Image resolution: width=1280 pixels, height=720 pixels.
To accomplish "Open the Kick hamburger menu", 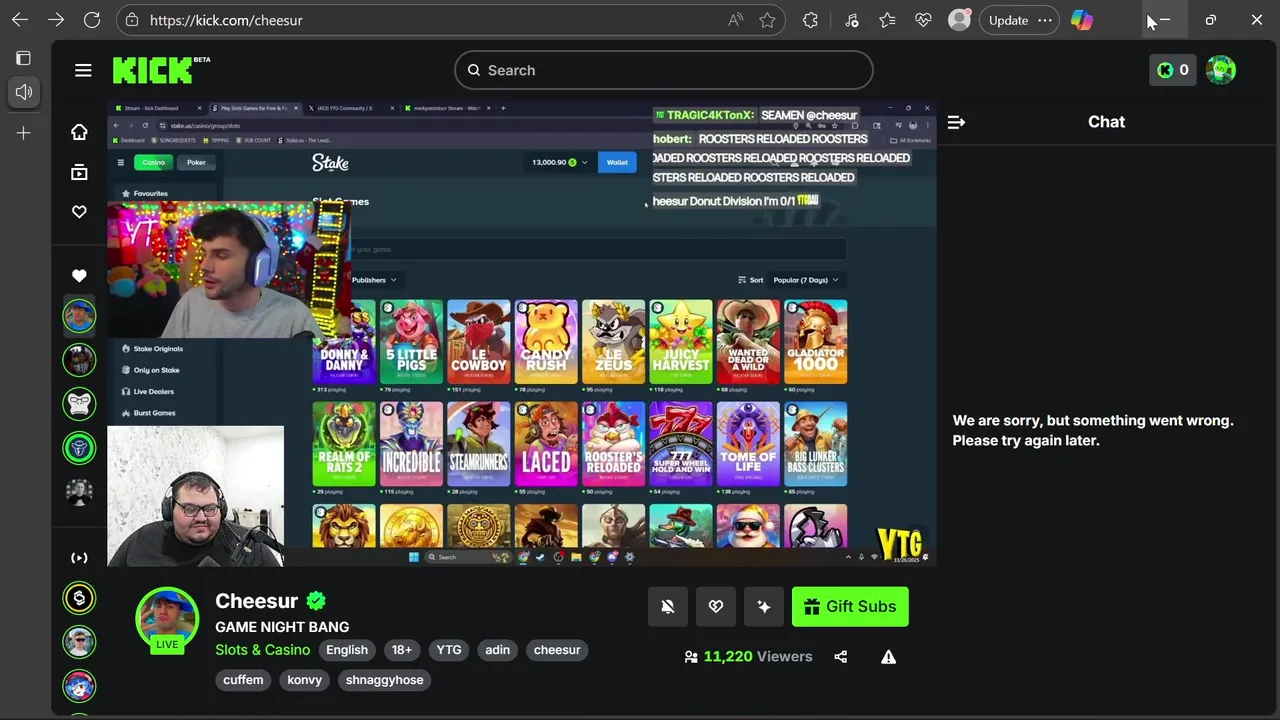I will click(83, 70).
